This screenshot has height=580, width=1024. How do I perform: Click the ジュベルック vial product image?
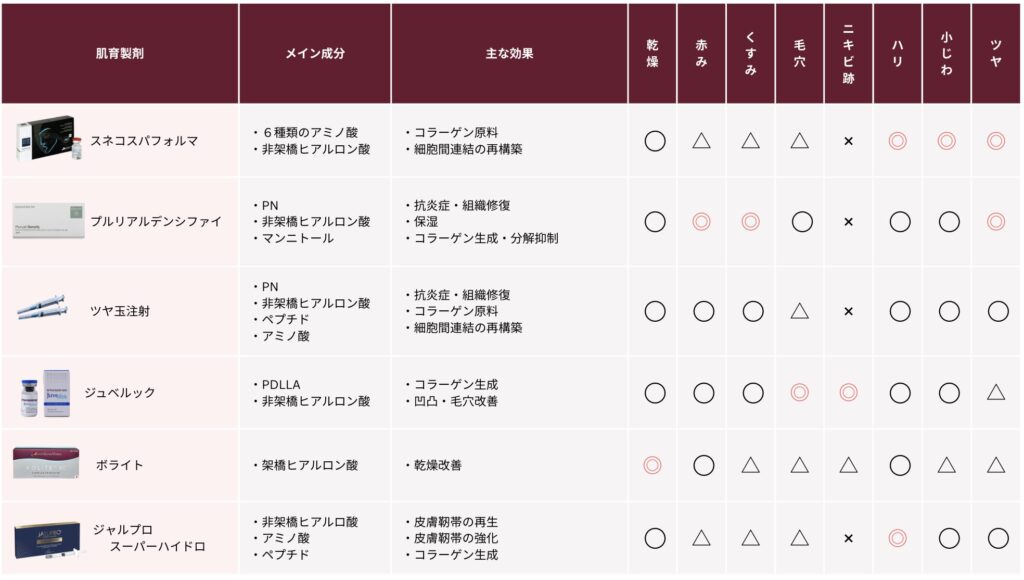tap(45, 393)
